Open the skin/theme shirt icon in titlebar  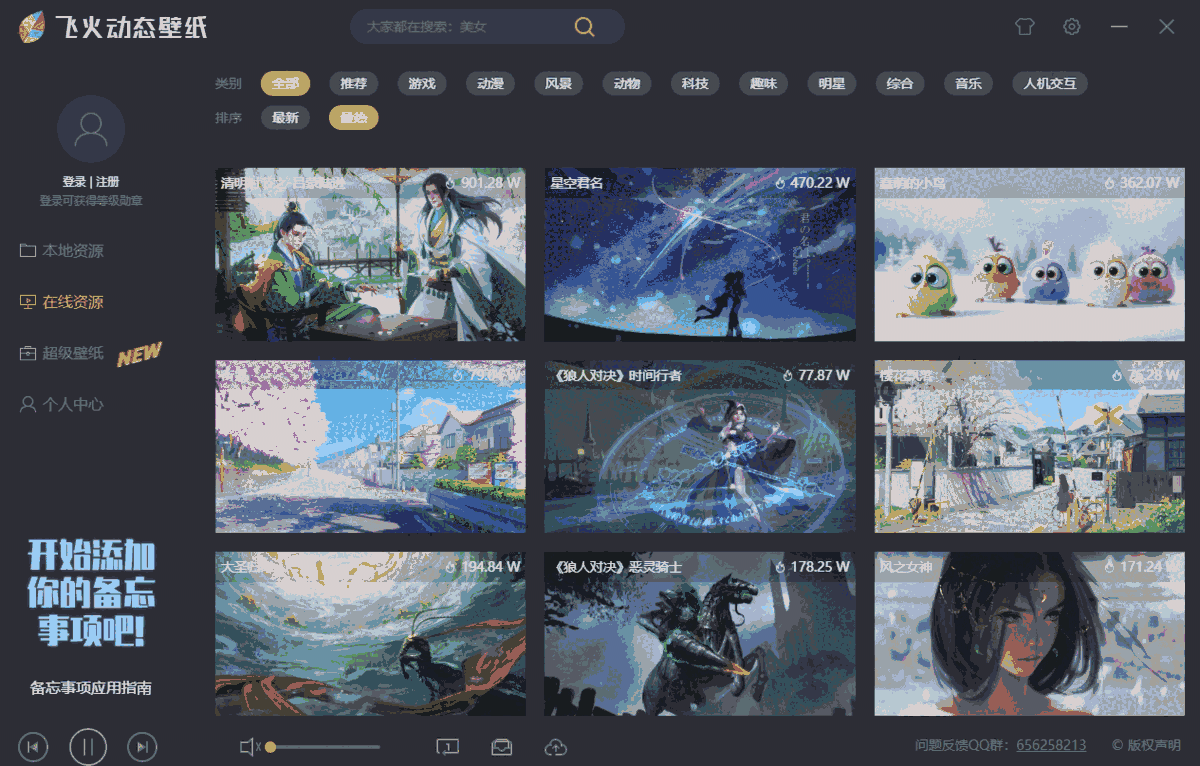1024,27
